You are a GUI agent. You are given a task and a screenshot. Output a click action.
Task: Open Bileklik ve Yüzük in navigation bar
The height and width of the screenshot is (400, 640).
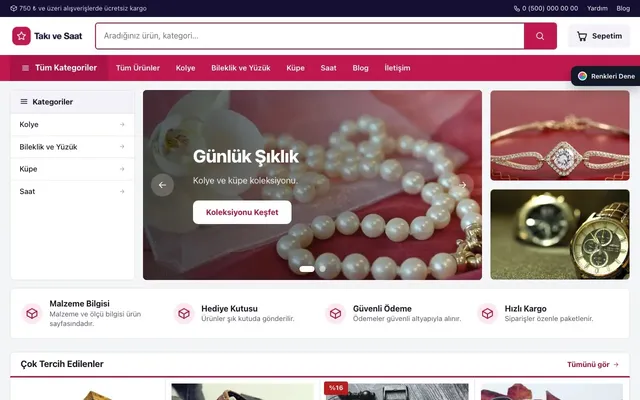pos(241,68)
